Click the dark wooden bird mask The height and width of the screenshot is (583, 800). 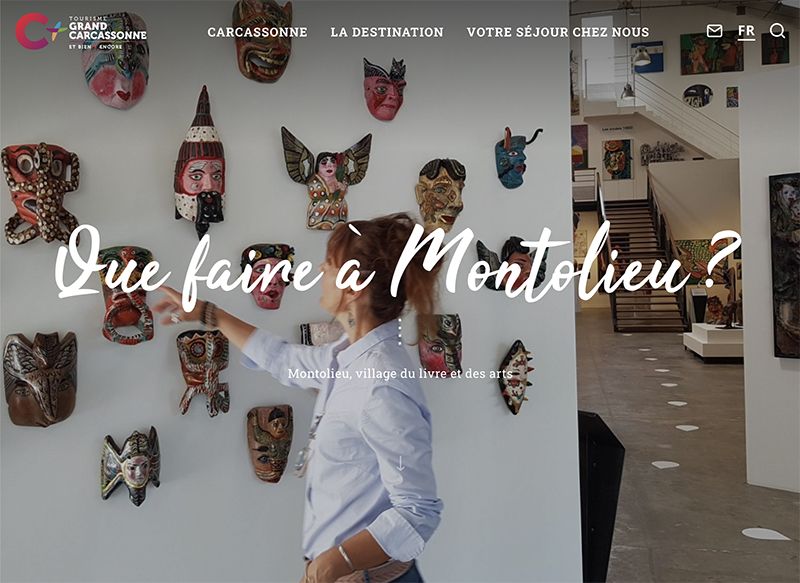(x=40, y=379)
